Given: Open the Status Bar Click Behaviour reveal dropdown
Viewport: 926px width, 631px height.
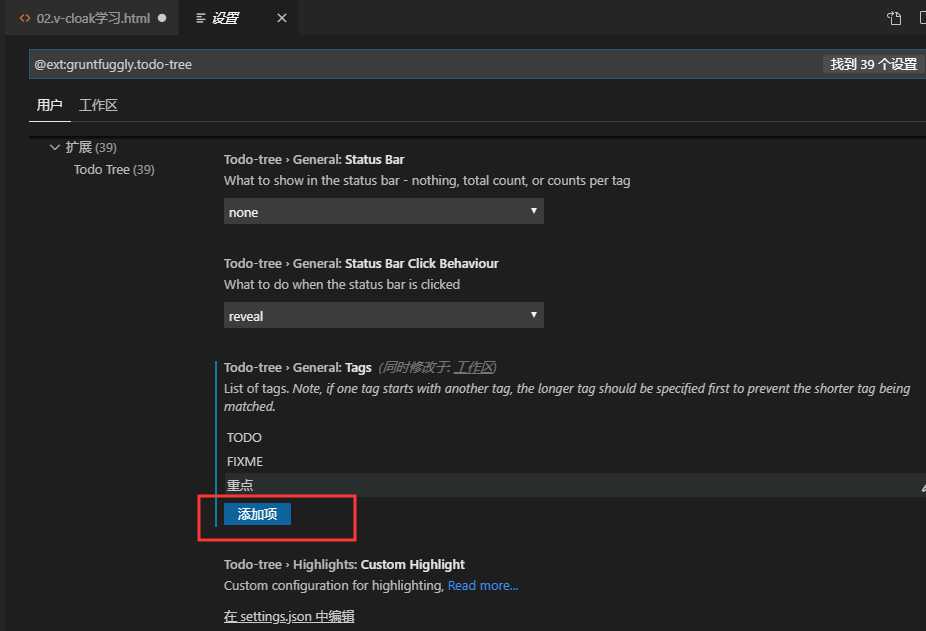Looking at the screenshot, I should tap(383, 316).
